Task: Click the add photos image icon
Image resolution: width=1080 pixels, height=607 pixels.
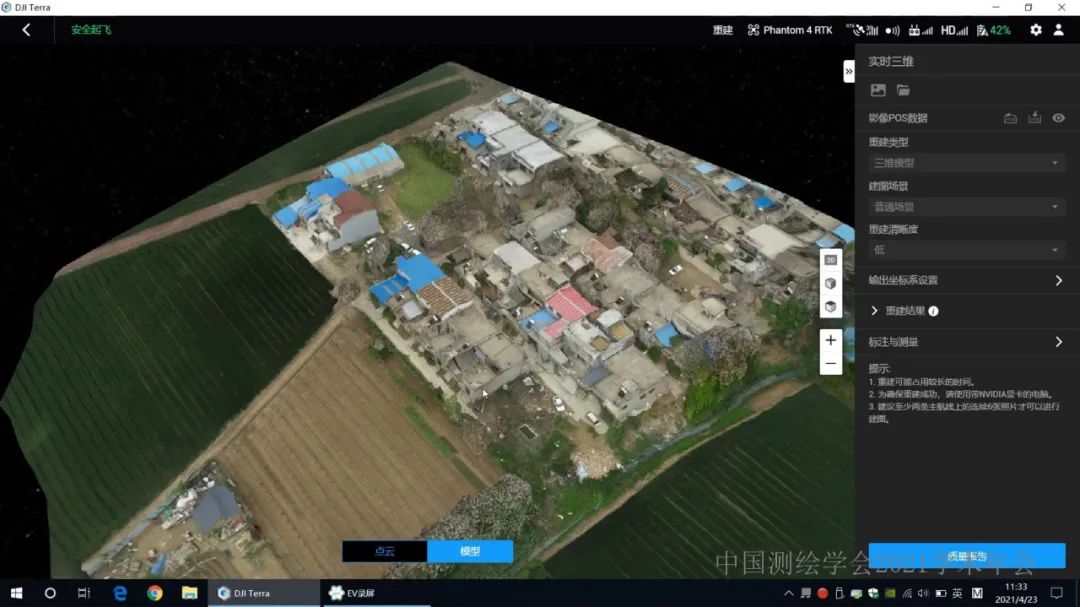Action: (878, 90)
